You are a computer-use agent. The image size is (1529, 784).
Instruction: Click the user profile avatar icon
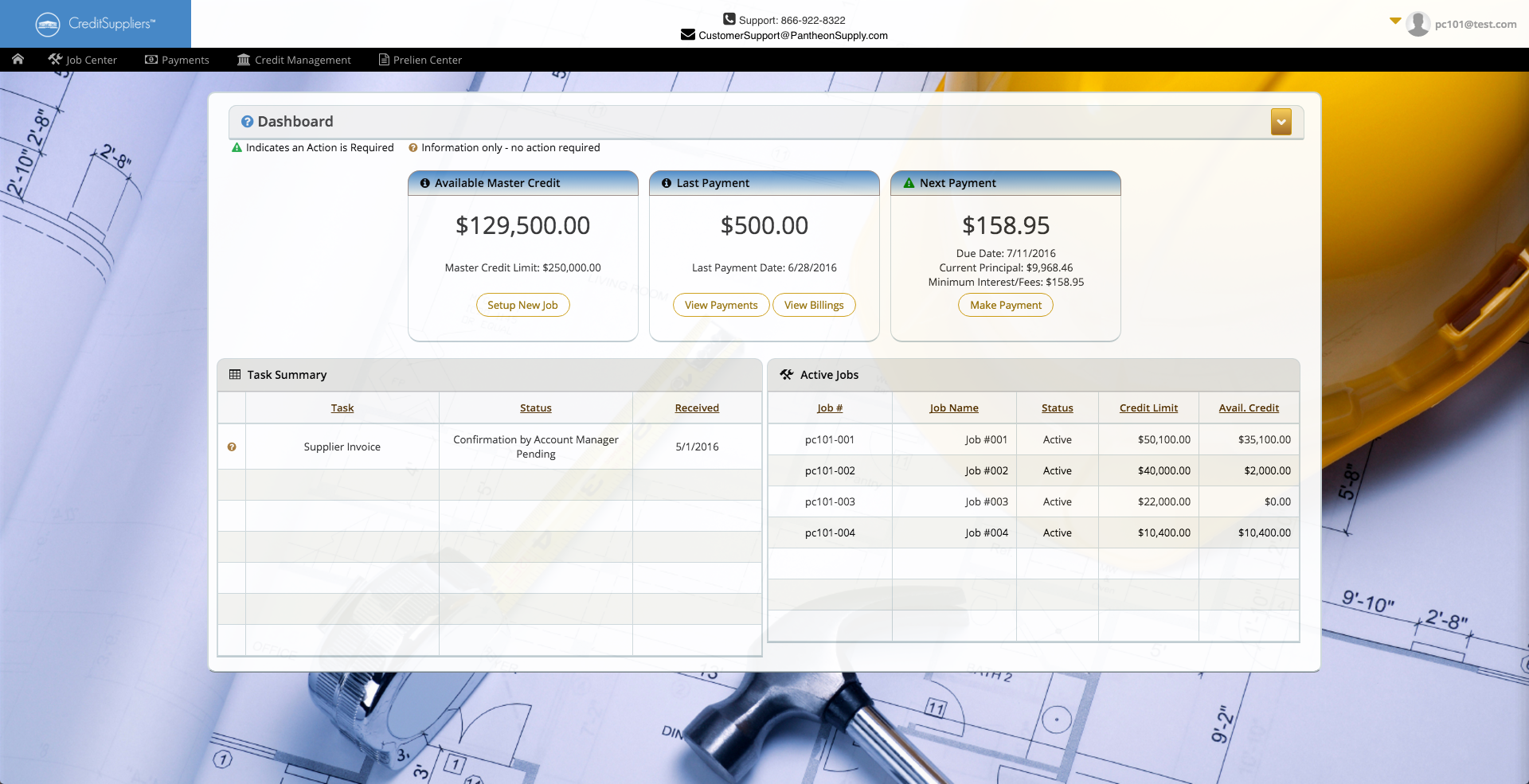coord(1418,24)
